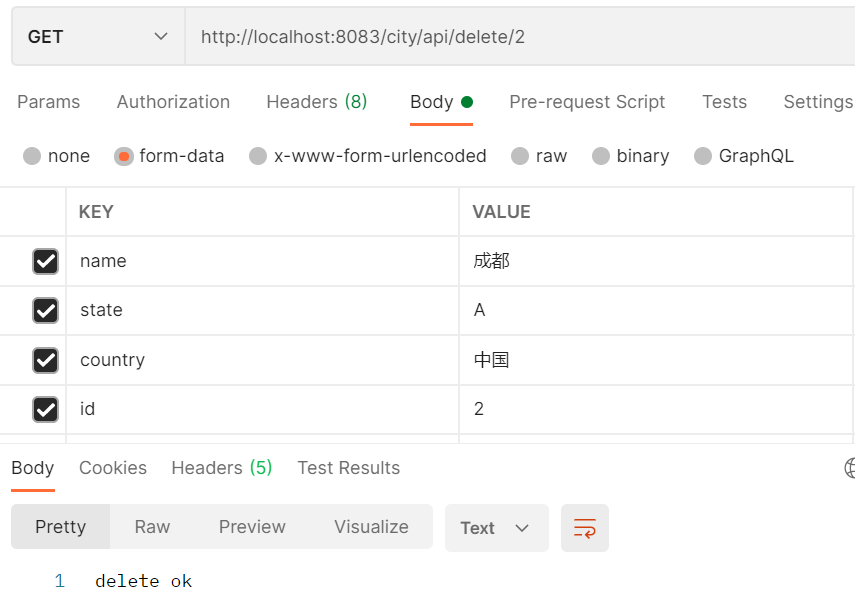855x598 pixels.
Task: Switch to Raw response view
Action: pyautogui.click(x=152, y=527)
